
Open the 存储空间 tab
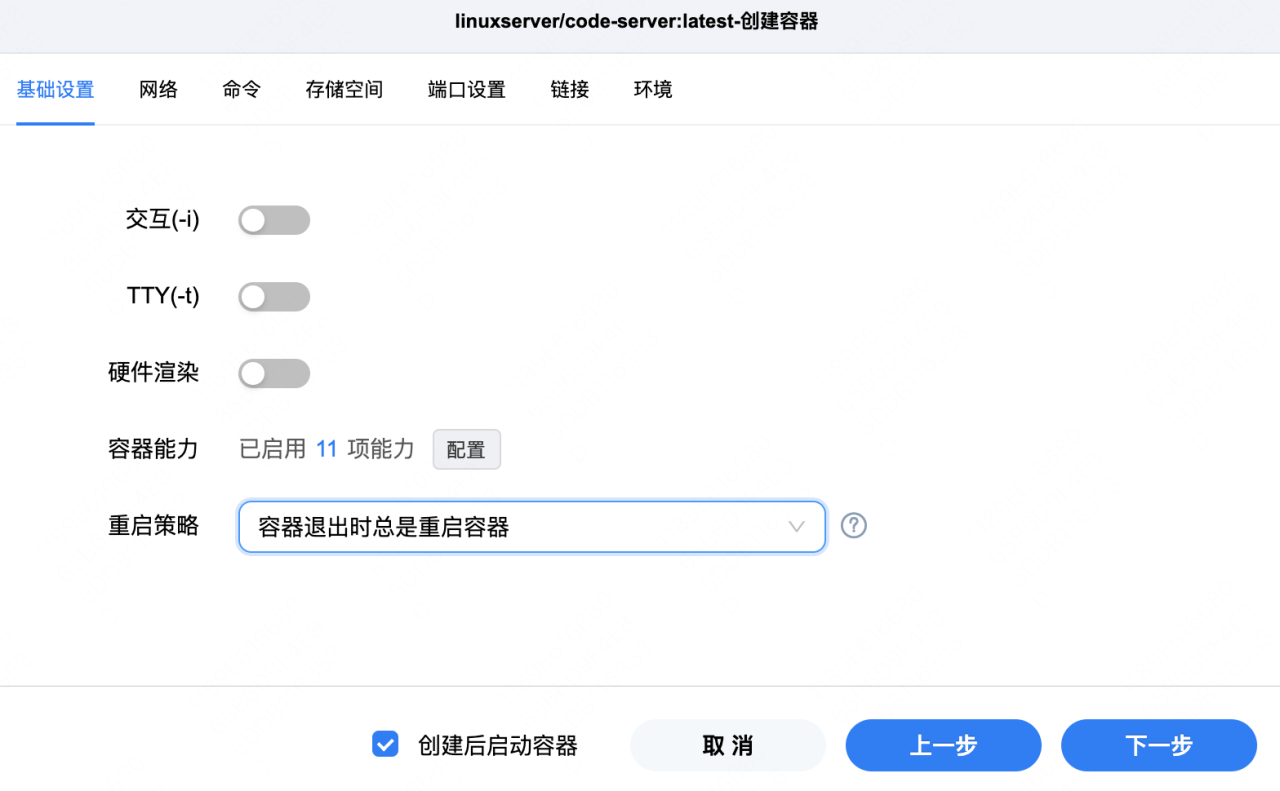(x=343, y=89)
